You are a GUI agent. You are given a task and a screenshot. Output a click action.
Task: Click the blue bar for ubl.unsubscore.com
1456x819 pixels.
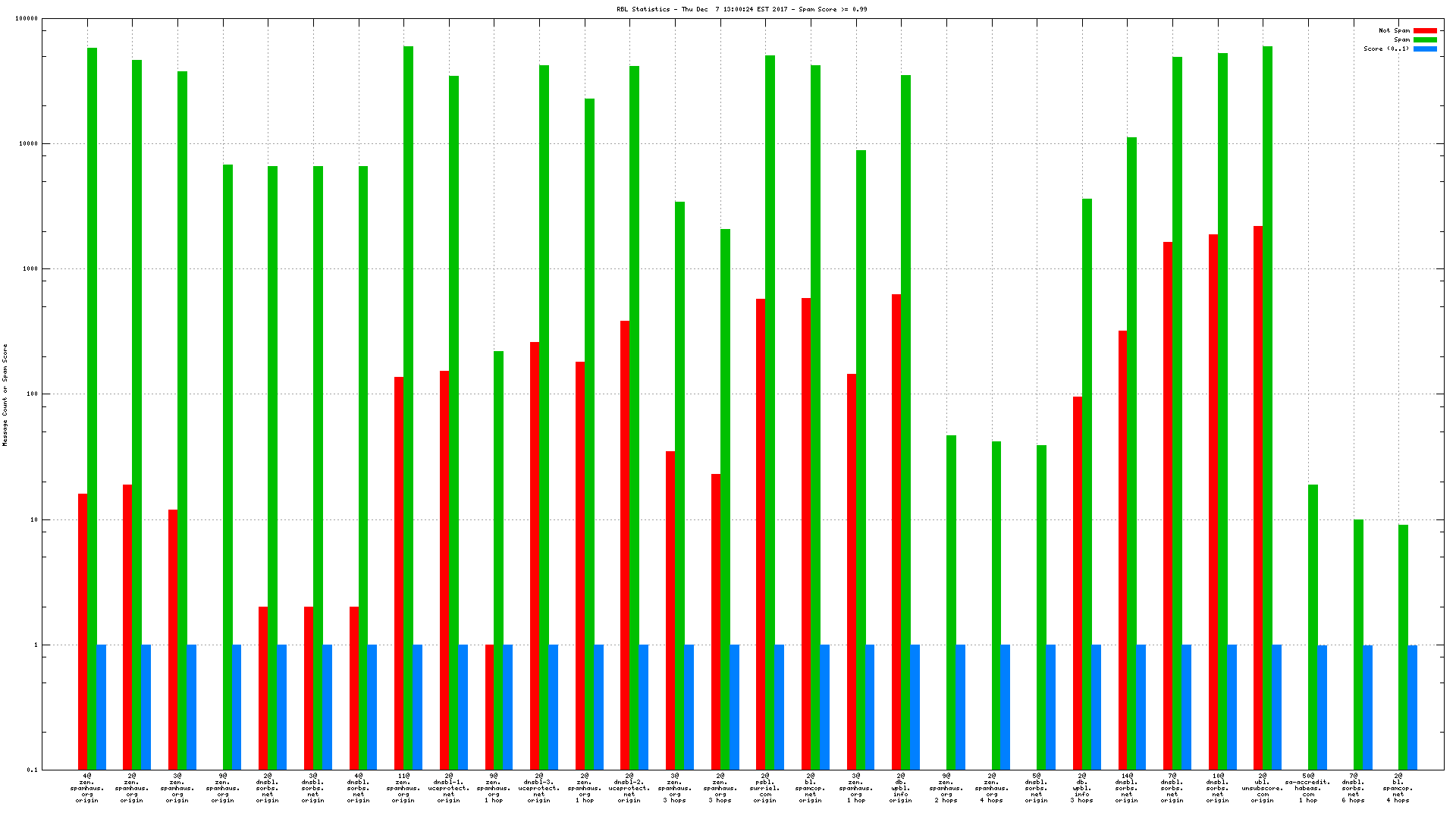tap(1277, 705)
